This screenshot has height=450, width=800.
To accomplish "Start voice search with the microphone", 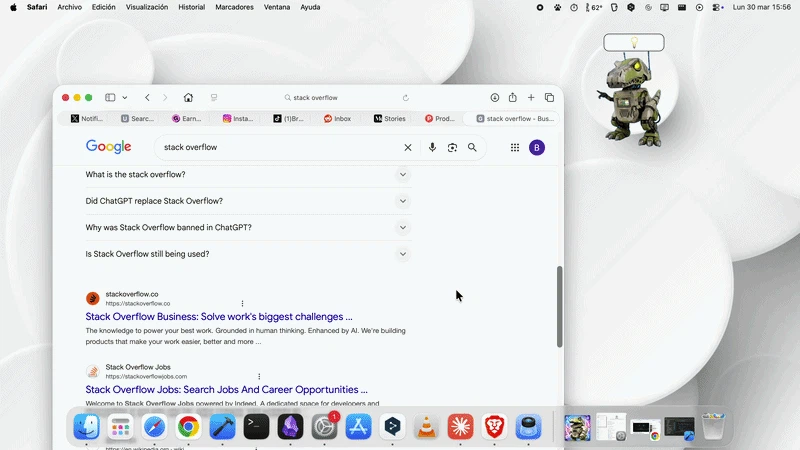I will (432, 147).
